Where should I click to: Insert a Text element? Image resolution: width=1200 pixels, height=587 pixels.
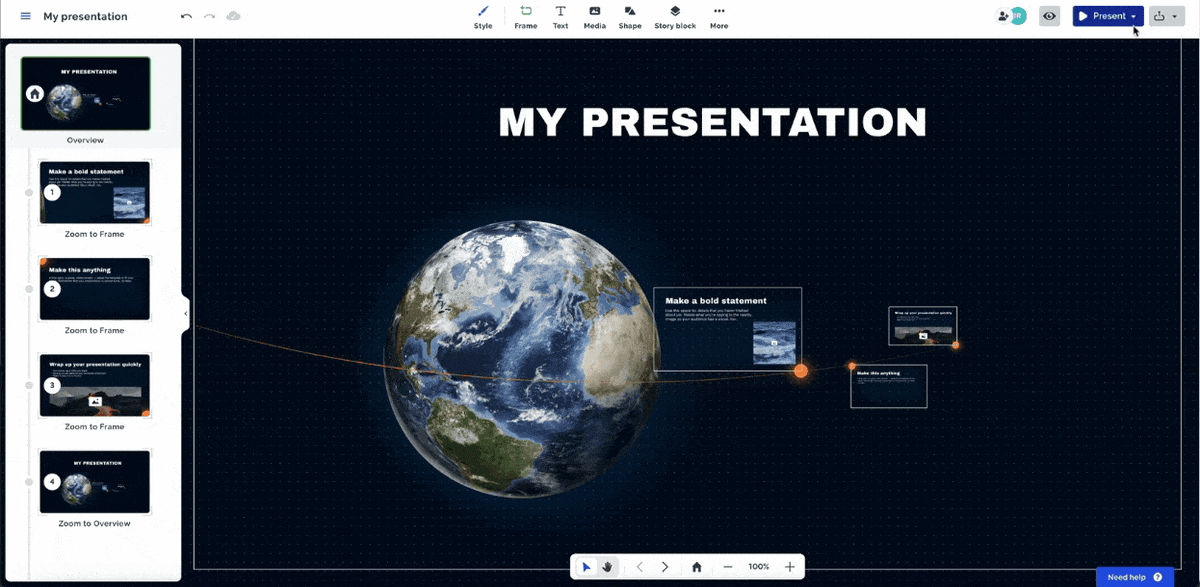[x=560, y=17]
